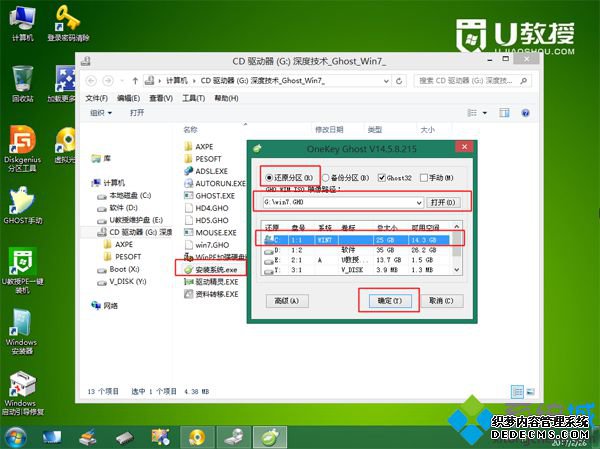Open Explorer help question-mark icon
The width and height of the screenshot is (600, 449).
[525, 113]
